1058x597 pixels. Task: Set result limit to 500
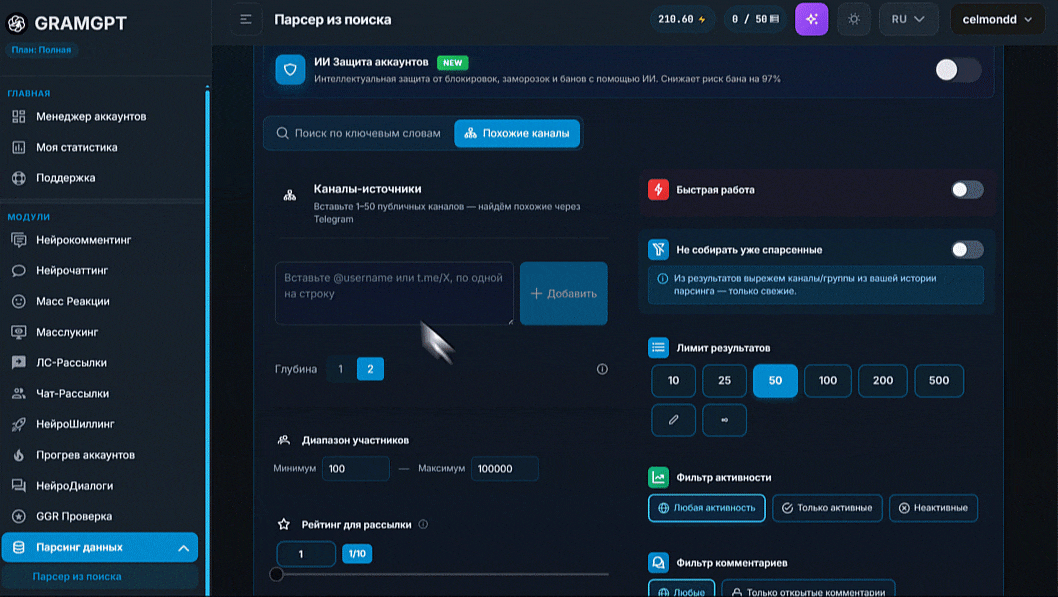pyautogui.click(x=939, y=380)
